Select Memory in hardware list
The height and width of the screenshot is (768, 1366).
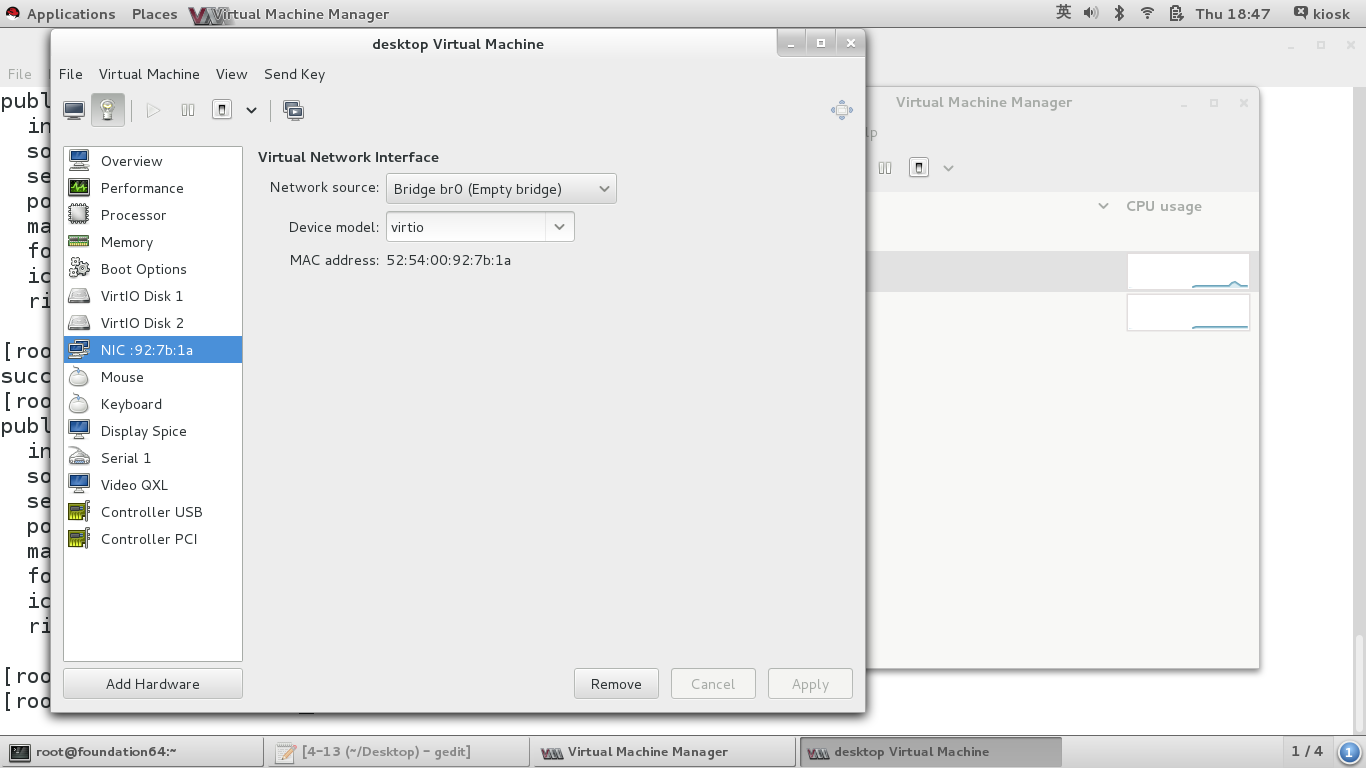pyautogui.click(x=153, y=242)
